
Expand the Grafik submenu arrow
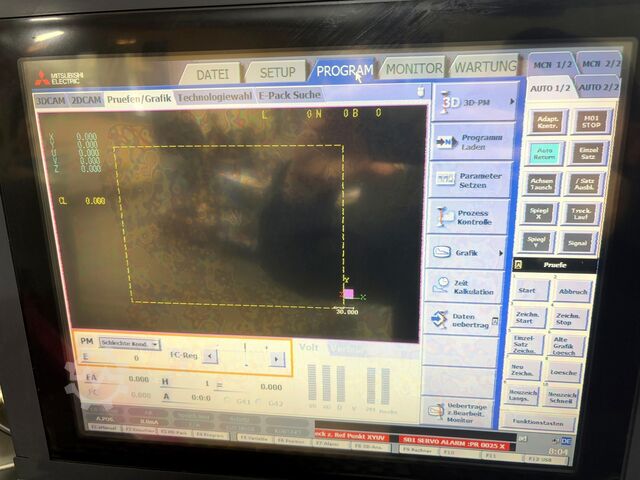501,253
